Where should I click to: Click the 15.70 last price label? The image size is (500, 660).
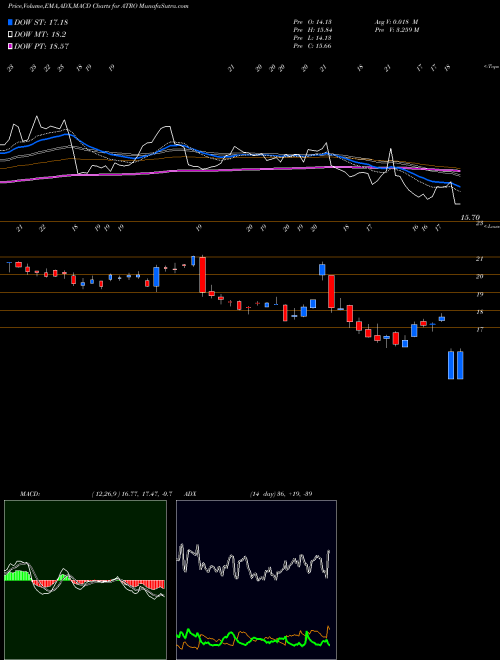pyautogui.click(x=470, y=218)
